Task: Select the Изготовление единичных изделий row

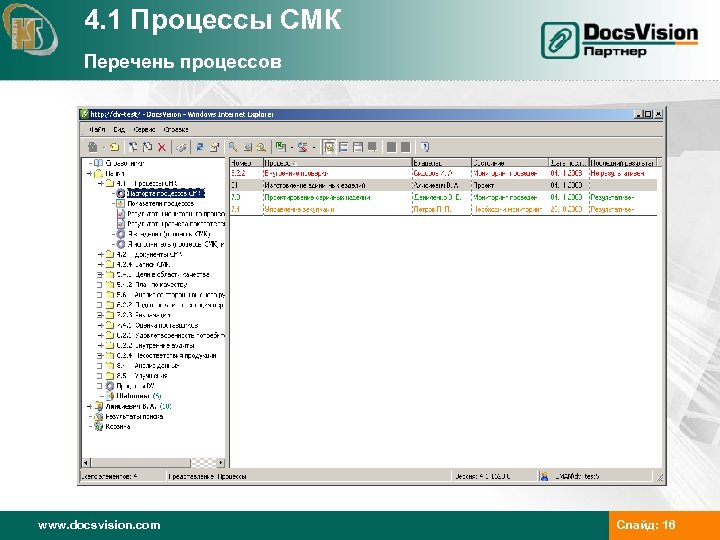Action: click(444, 185)
